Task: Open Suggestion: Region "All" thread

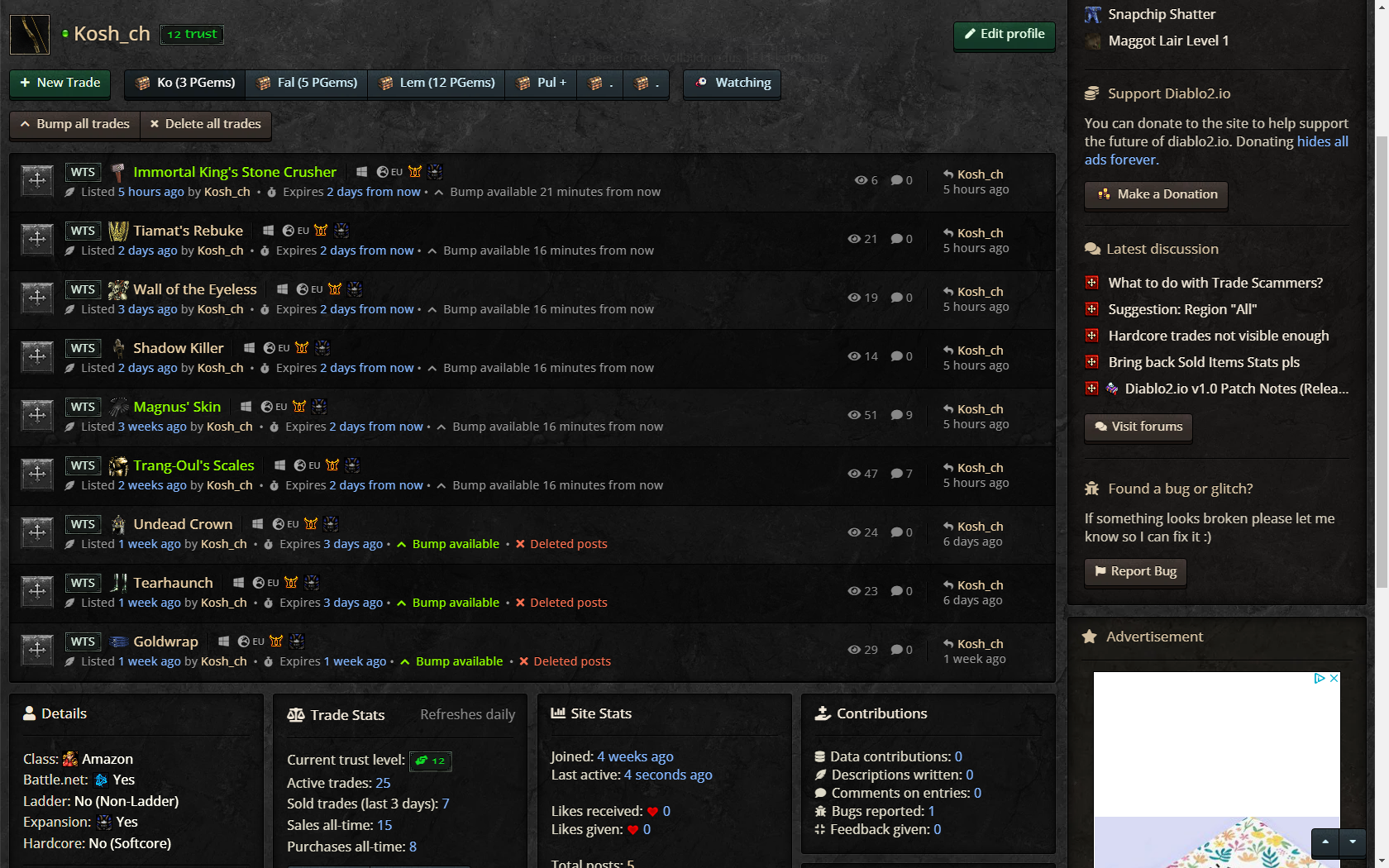Action: [1182, 309]
